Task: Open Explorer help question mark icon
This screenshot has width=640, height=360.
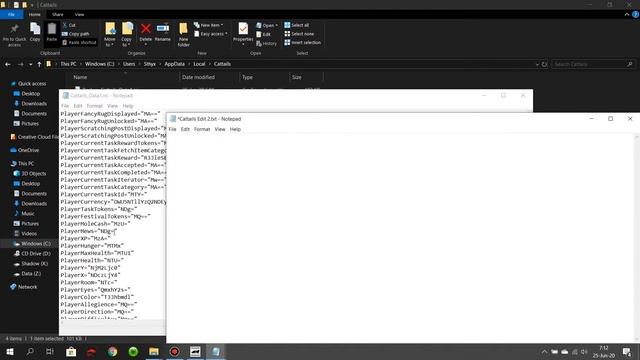Action: (635, 15)
